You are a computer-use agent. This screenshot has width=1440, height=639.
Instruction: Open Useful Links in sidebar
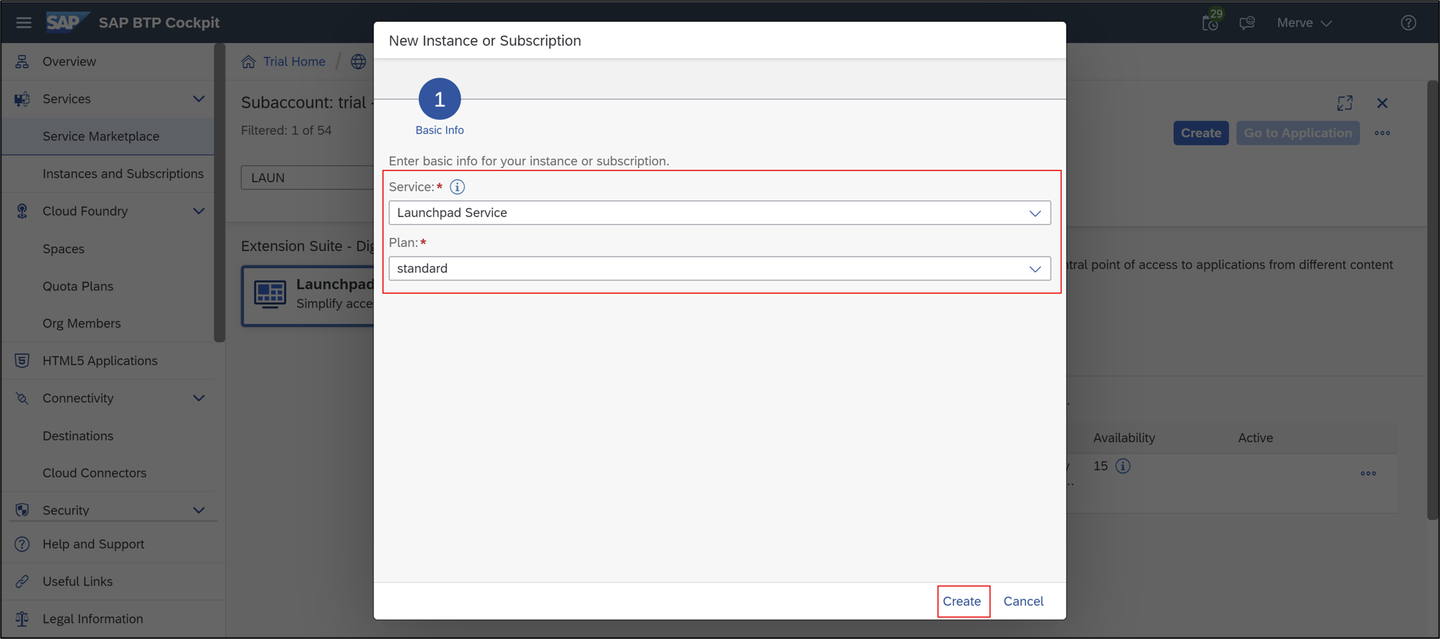[x=77, y=581]
